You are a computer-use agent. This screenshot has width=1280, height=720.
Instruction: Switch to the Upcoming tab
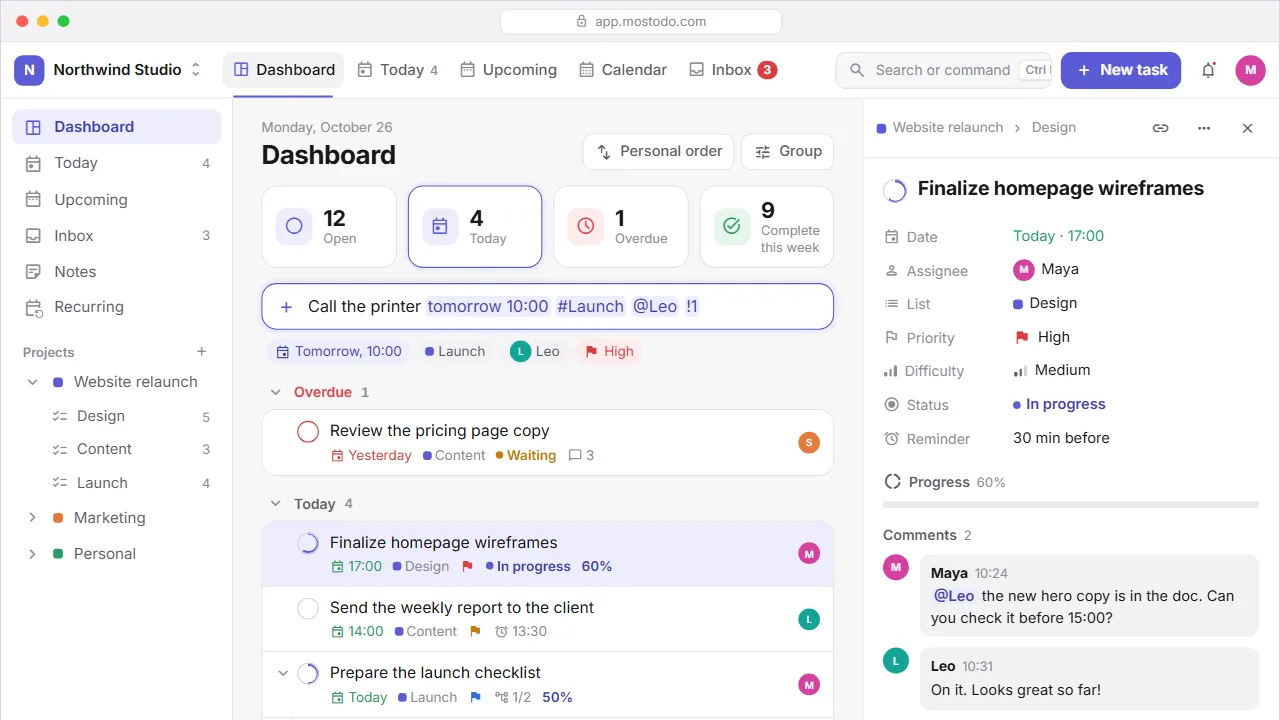tap(508, 70)
